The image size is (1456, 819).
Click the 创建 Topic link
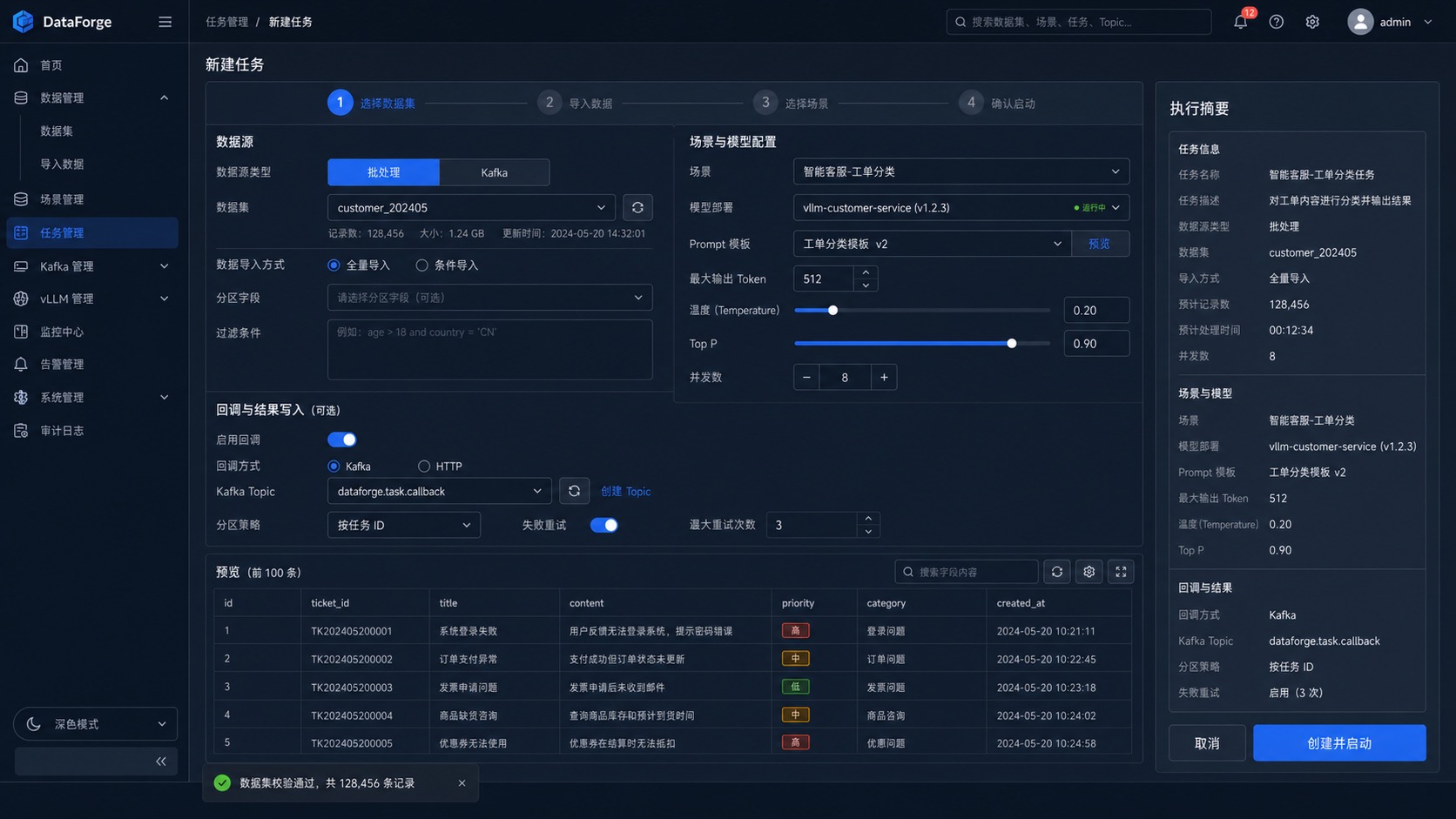(x=625, y=492)
